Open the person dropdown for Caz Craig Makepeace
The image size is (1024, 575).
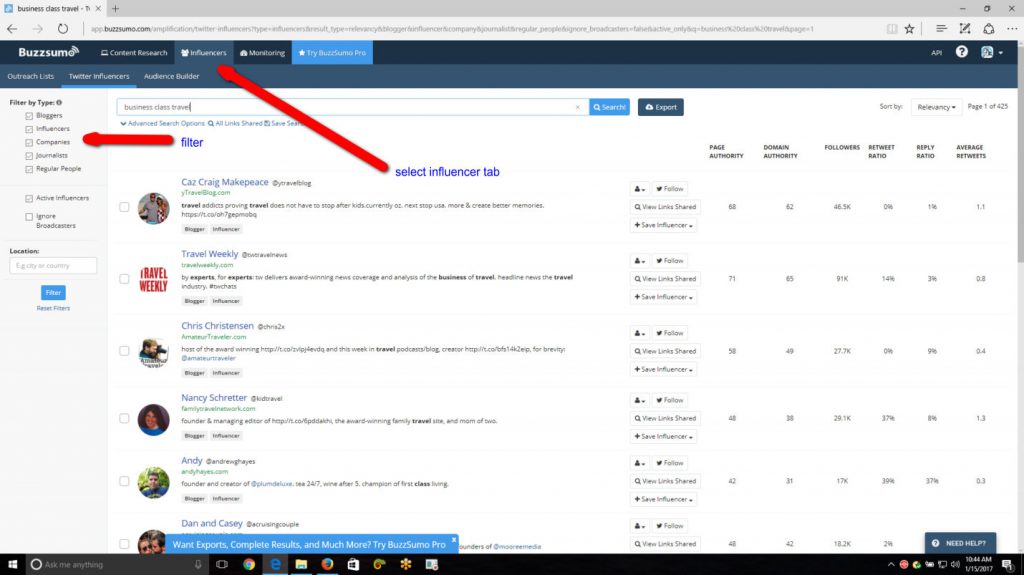tap(639, 189)
